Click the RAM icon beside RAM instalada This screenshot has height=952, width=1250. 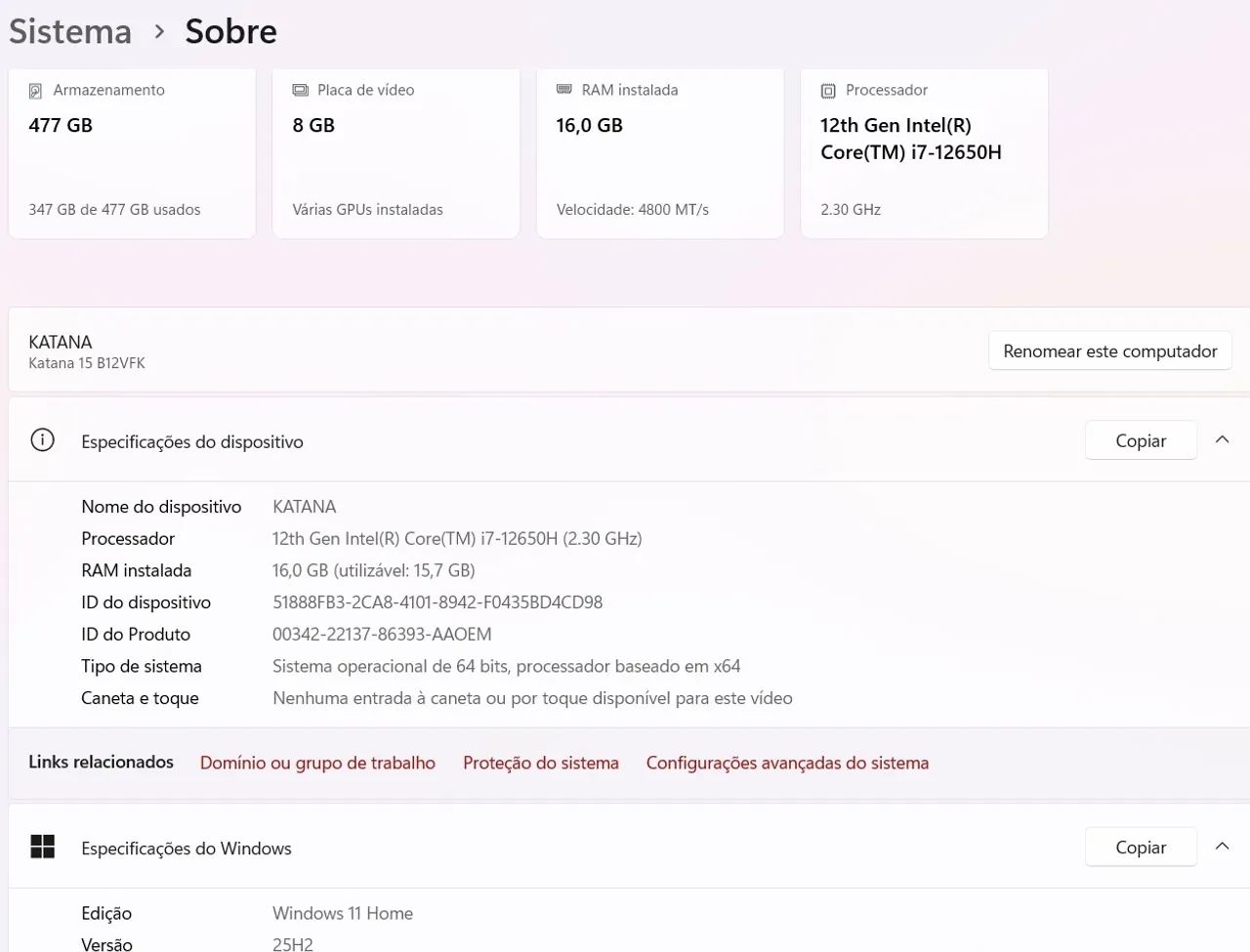pyautogui.click(x=563, y=90)
